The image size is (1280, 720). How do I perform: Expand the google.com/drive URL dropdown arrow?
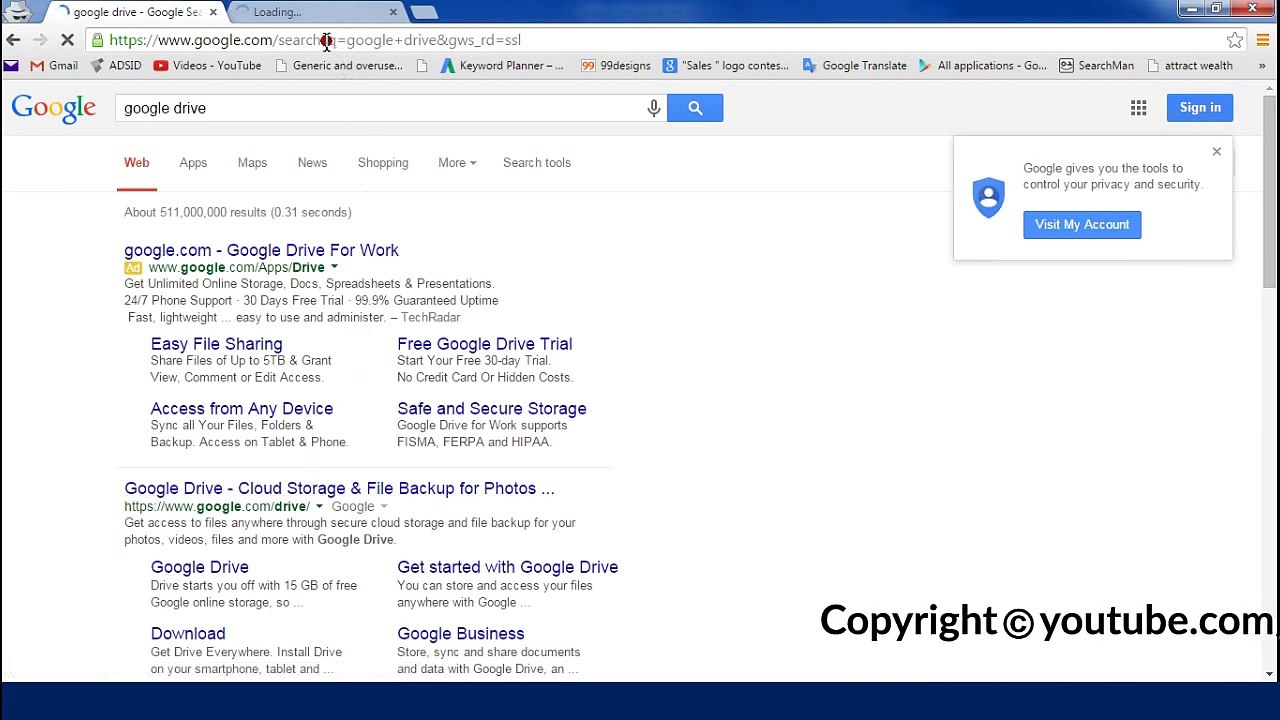click(319, 507)
